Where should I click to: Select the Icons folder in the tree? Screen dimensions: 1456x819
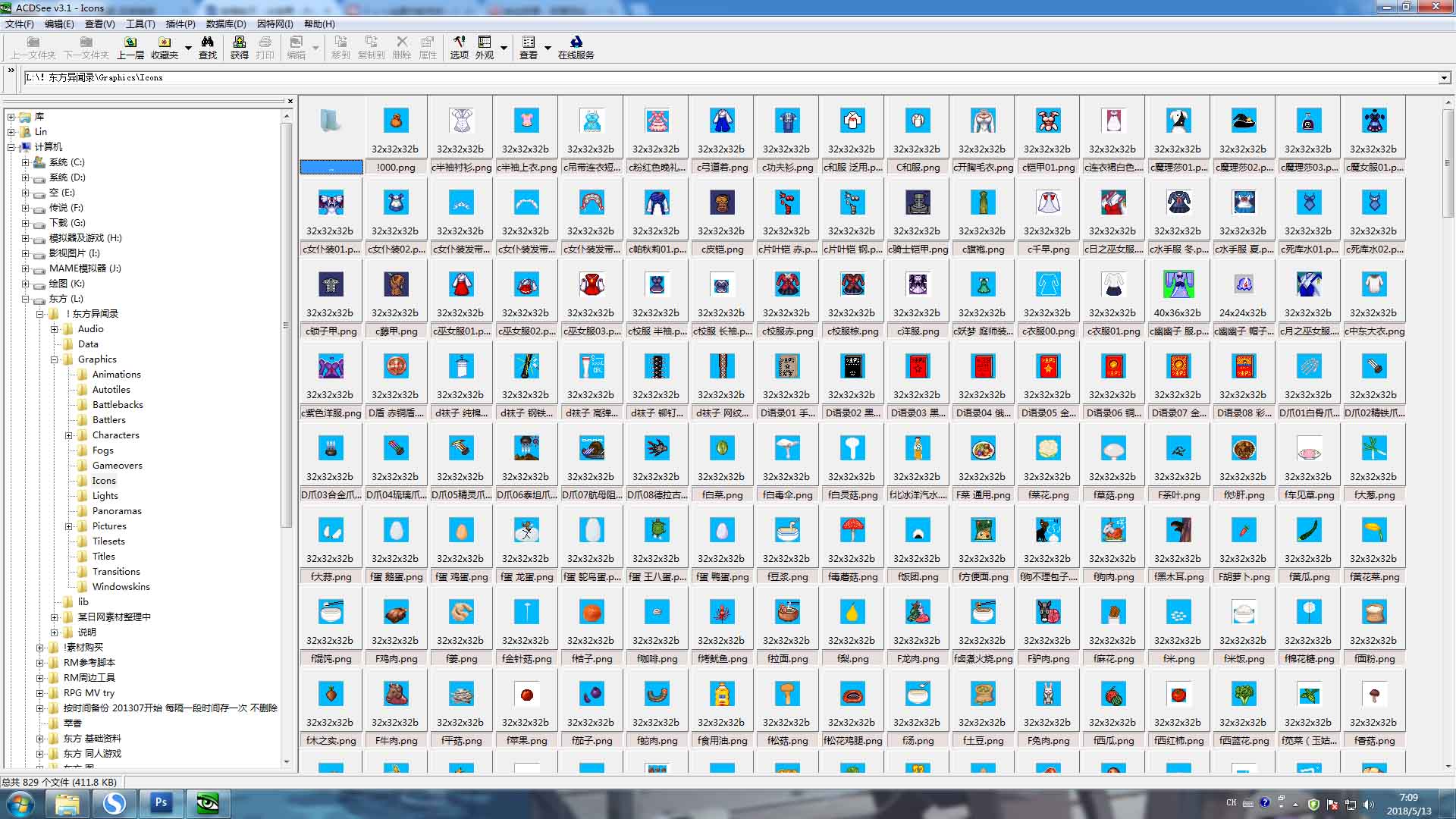(104, 481)
